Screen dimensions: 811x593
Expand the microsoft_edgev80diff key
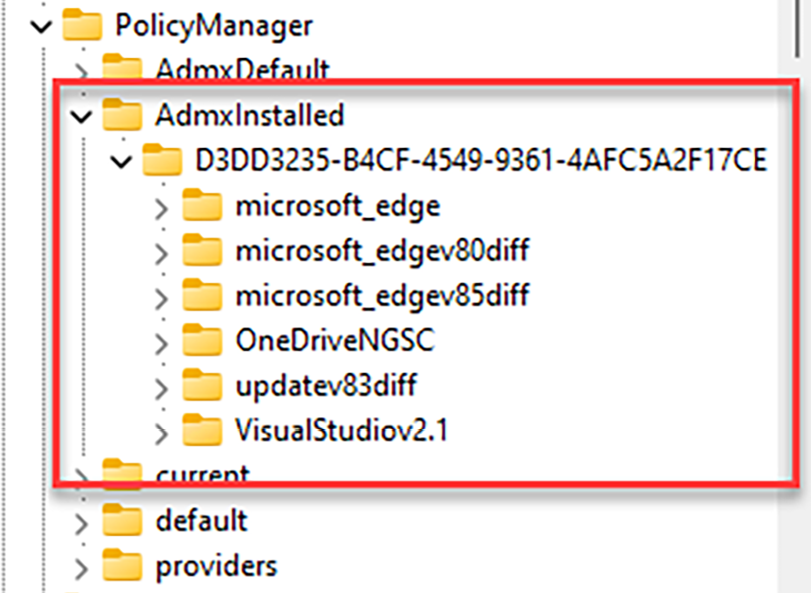pyautogui.click(x=163, y=252)
